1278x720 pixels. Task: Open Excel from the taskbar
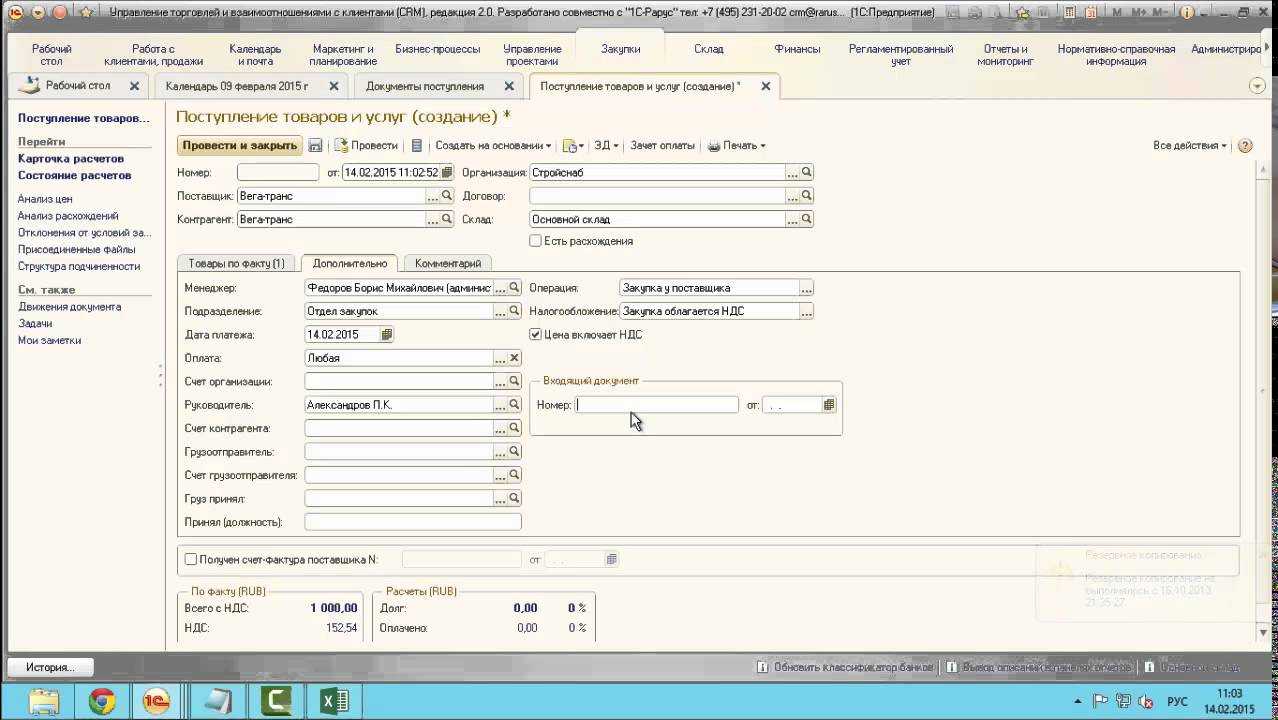tap(334, 701)
